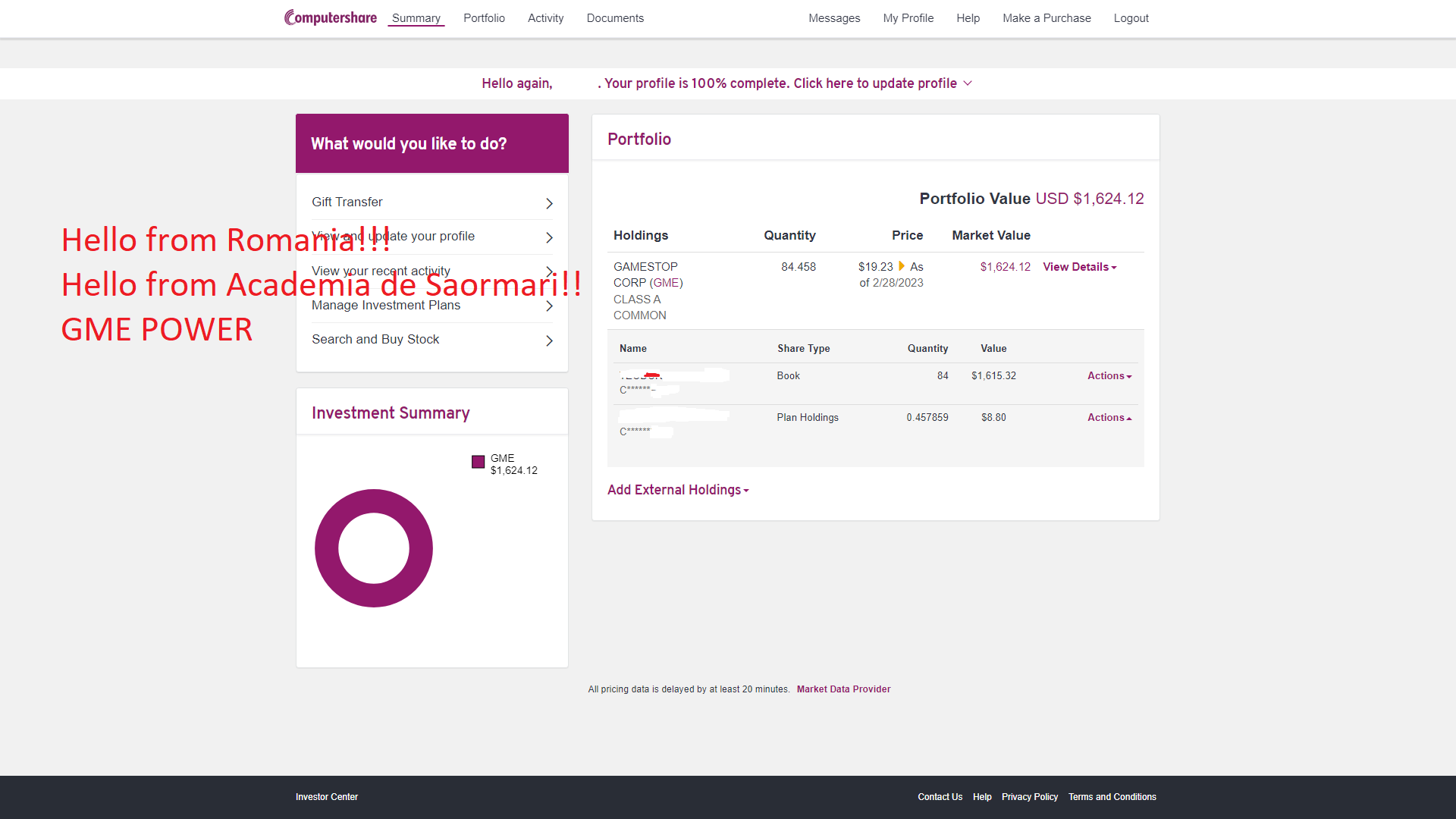
Task: Open Actions dropdown for Book shares
Action: coord(1109,376)
